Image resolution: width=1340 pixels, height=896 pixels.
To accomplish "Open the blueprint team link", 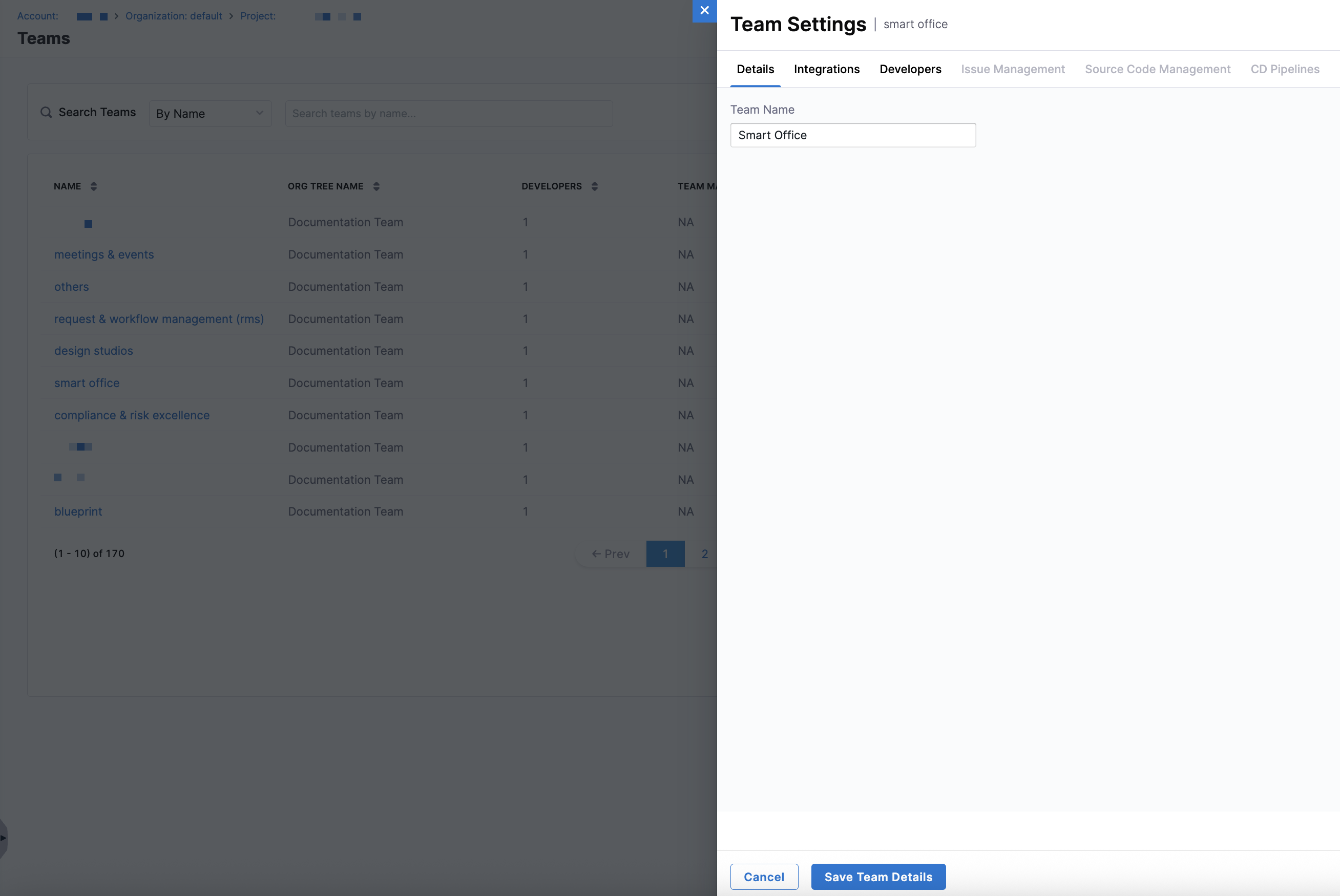I will tap(78, 511).
